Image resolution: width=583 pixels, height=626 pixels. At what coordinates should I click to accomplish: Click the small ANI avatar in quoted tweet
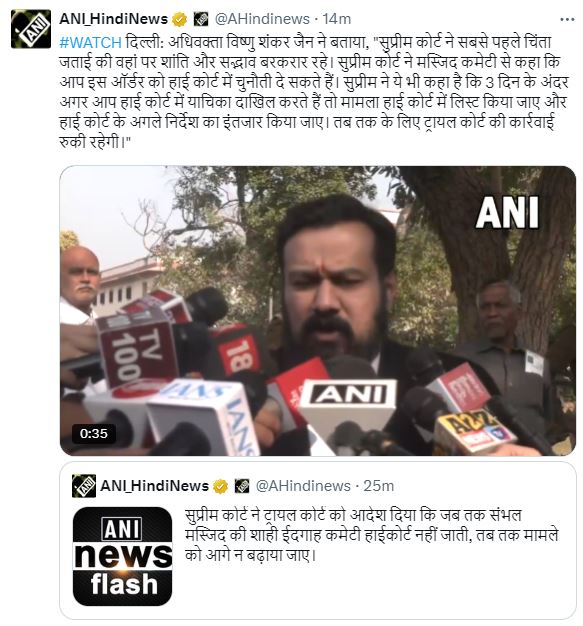[x=84, y=486]
